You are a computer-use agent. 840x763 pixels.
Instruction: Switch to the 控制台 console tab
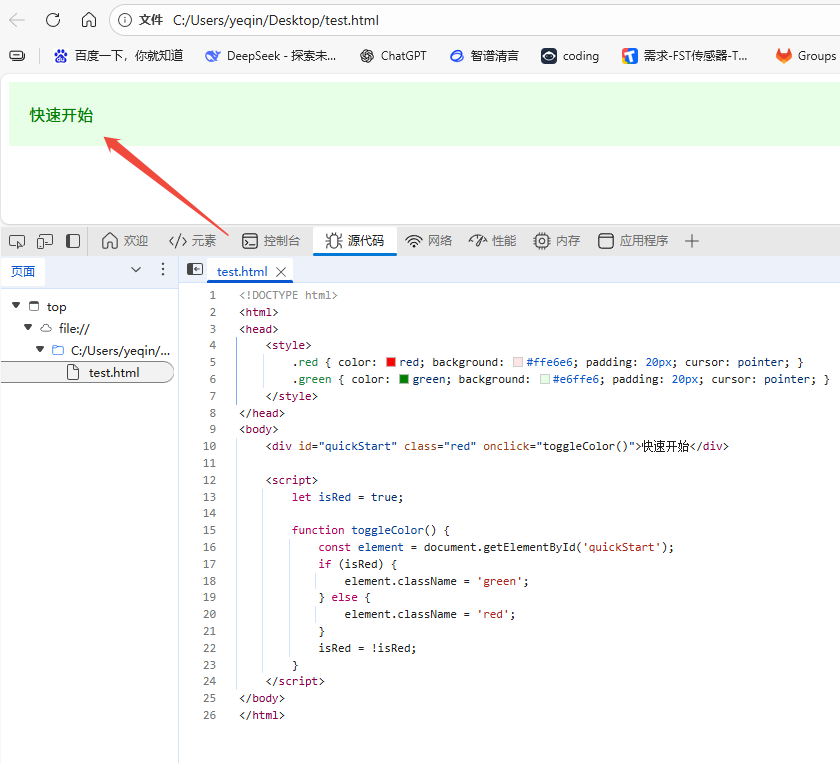[271, 241]
